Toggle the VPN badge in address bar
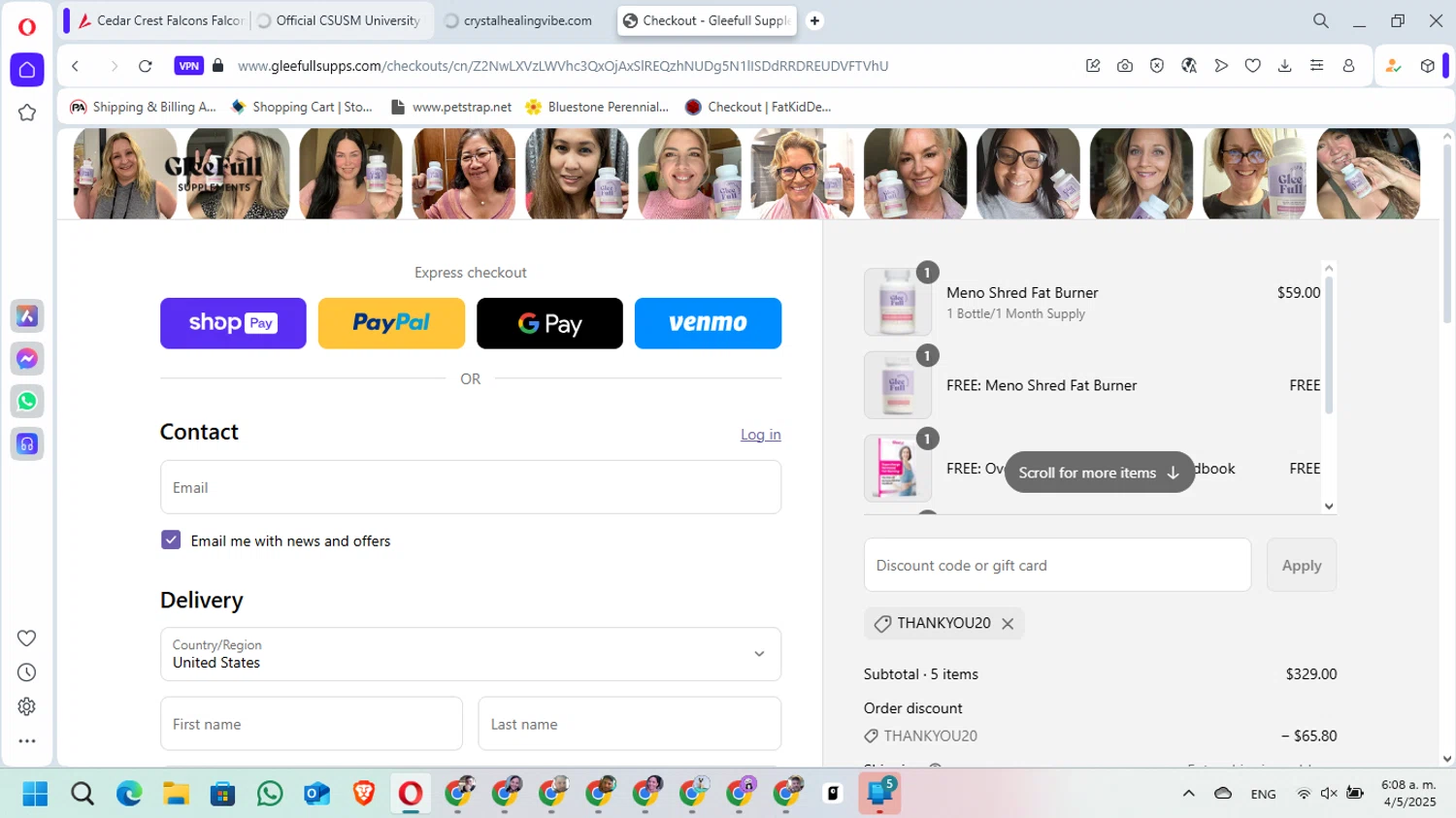Viewport: 1456px width, 818px height. (189, 66)
